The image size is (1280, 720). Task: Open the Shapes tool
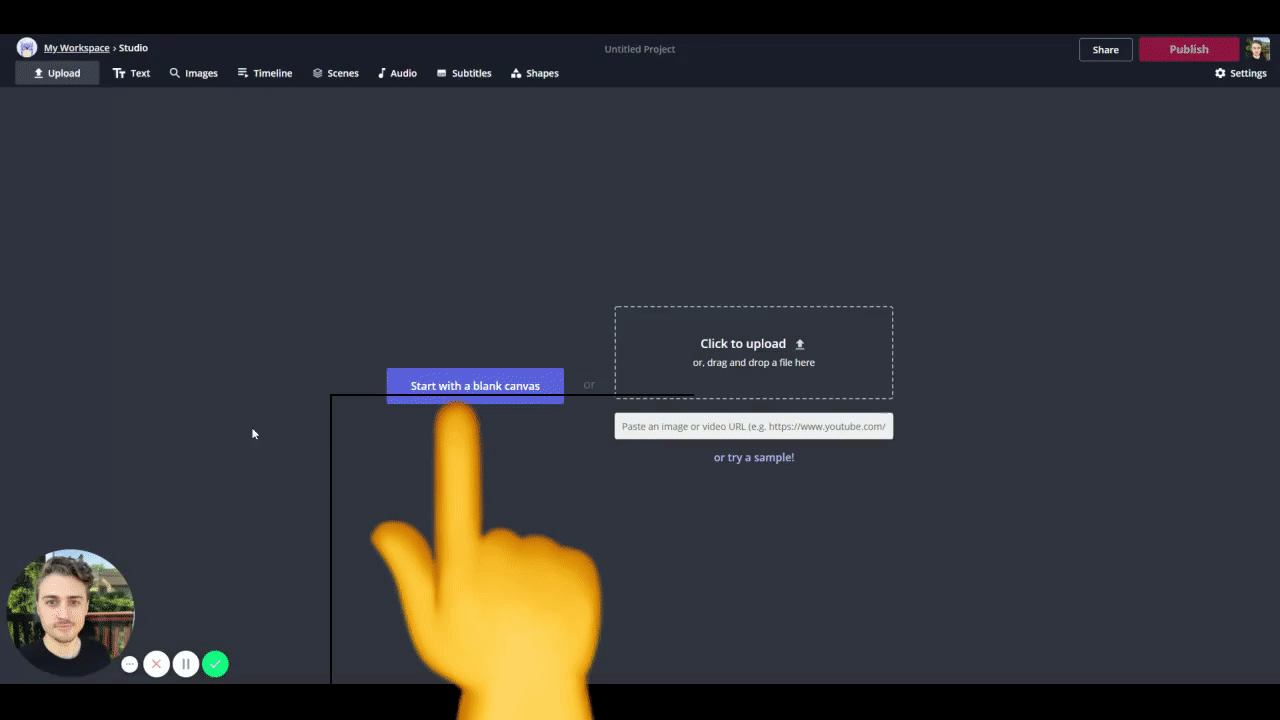(x=535, y=73)
